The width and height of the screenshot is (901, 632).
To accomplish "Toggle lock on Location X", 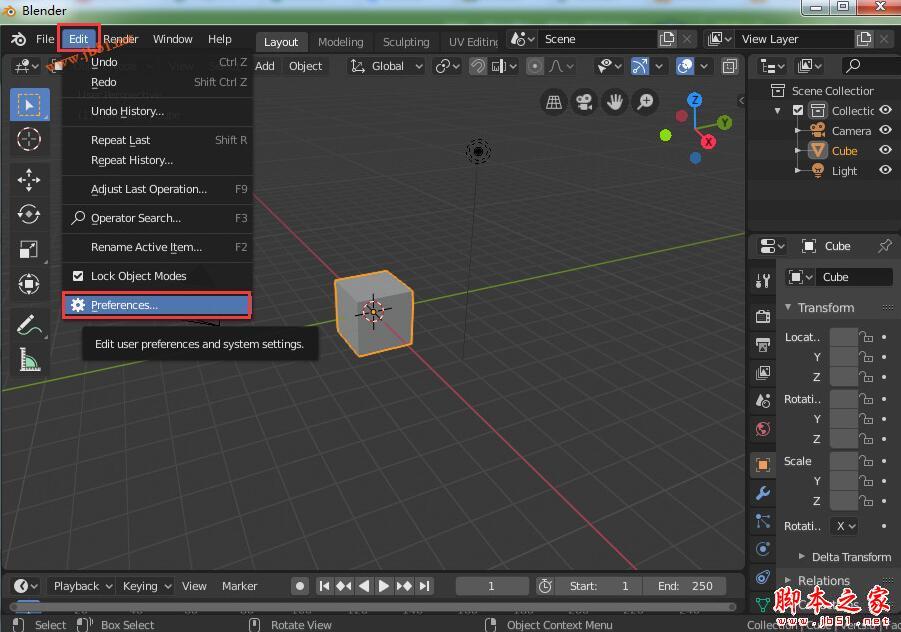I will [x=866, y=337].
